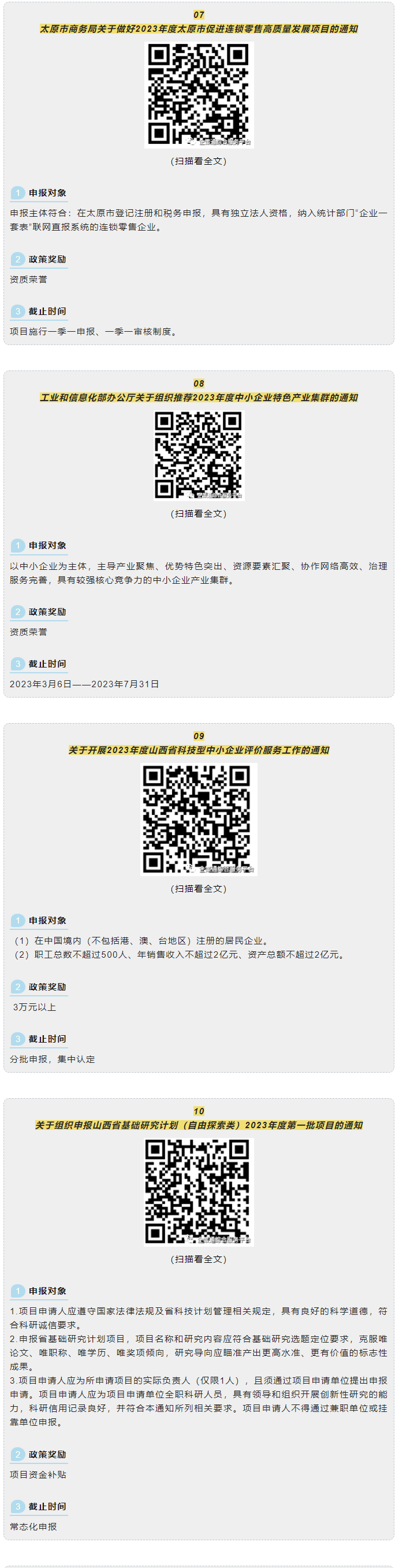Open QR code under notice 08

[x=199, y=455]
